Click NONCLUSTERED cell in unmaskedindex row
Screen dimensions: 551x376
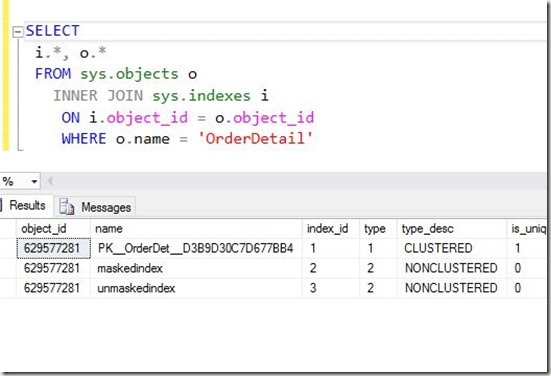[x=452, y=289]
